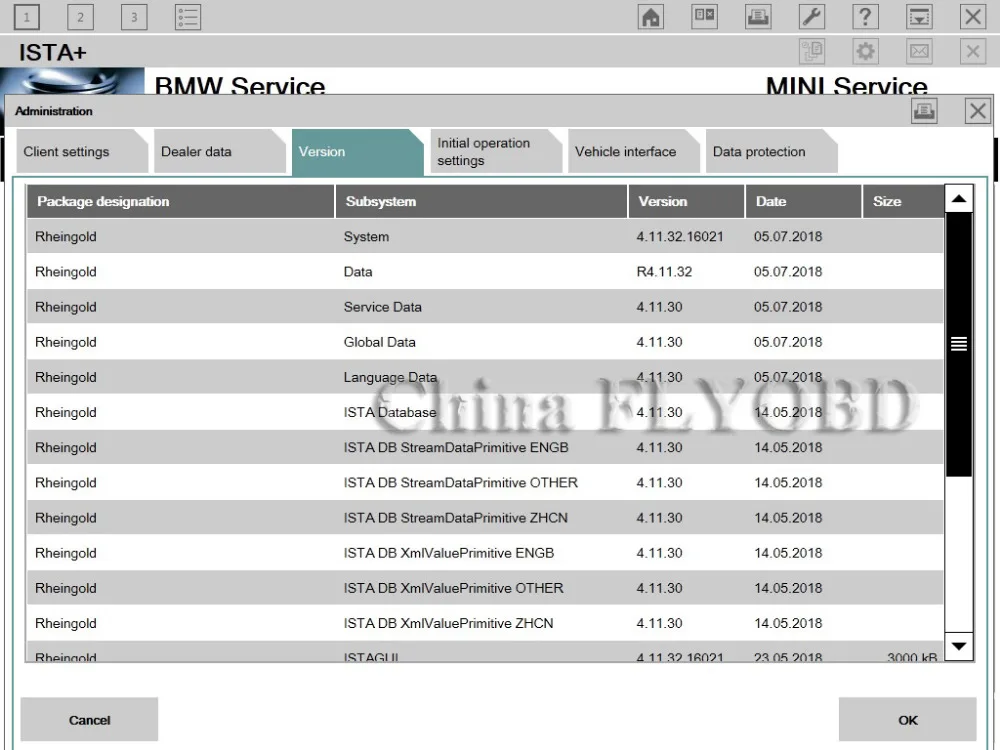Confirm with the OK button
1000x750 pixels.
[908, 720]
